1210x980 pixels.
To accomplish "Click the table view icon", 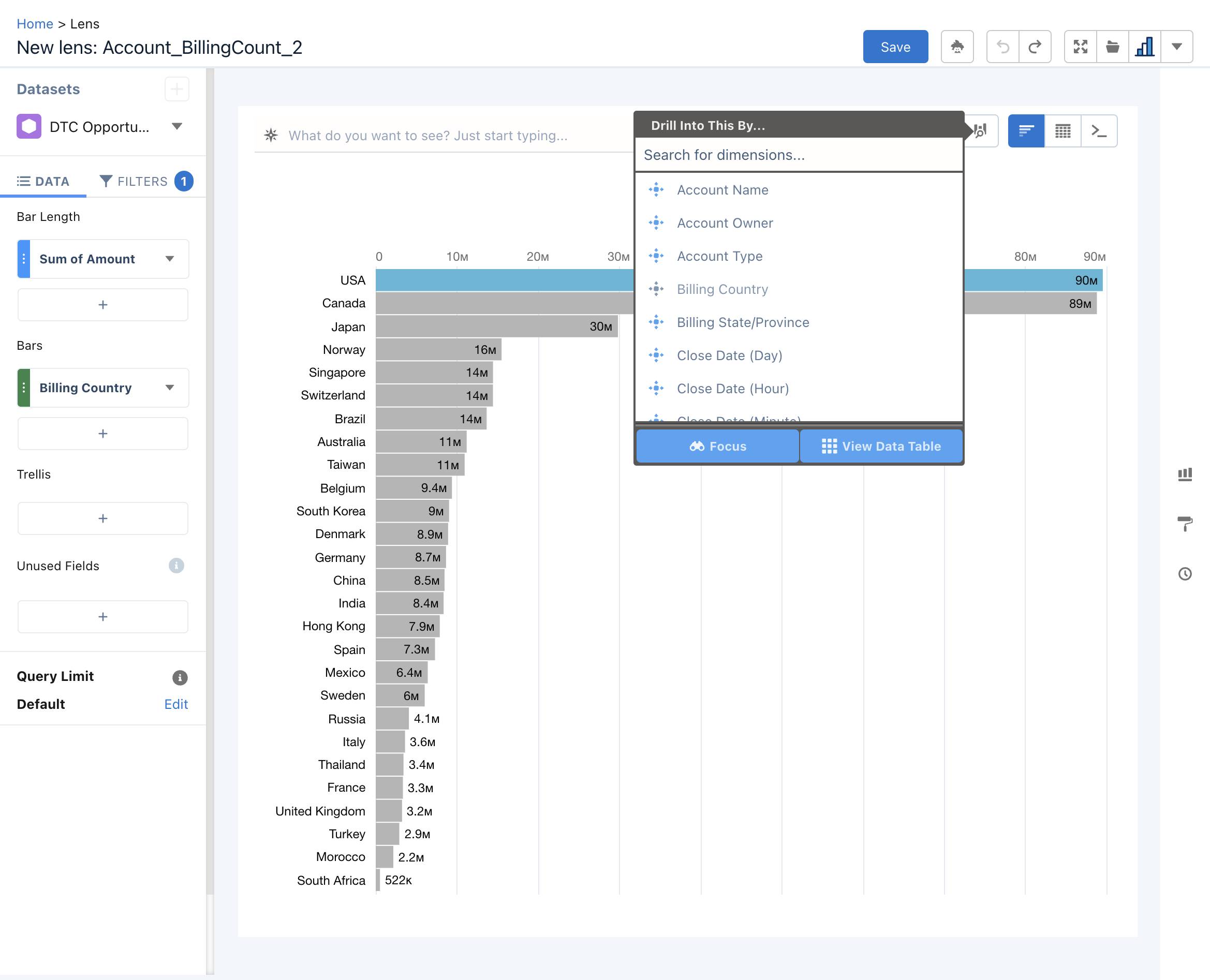I will [1062, 130].
